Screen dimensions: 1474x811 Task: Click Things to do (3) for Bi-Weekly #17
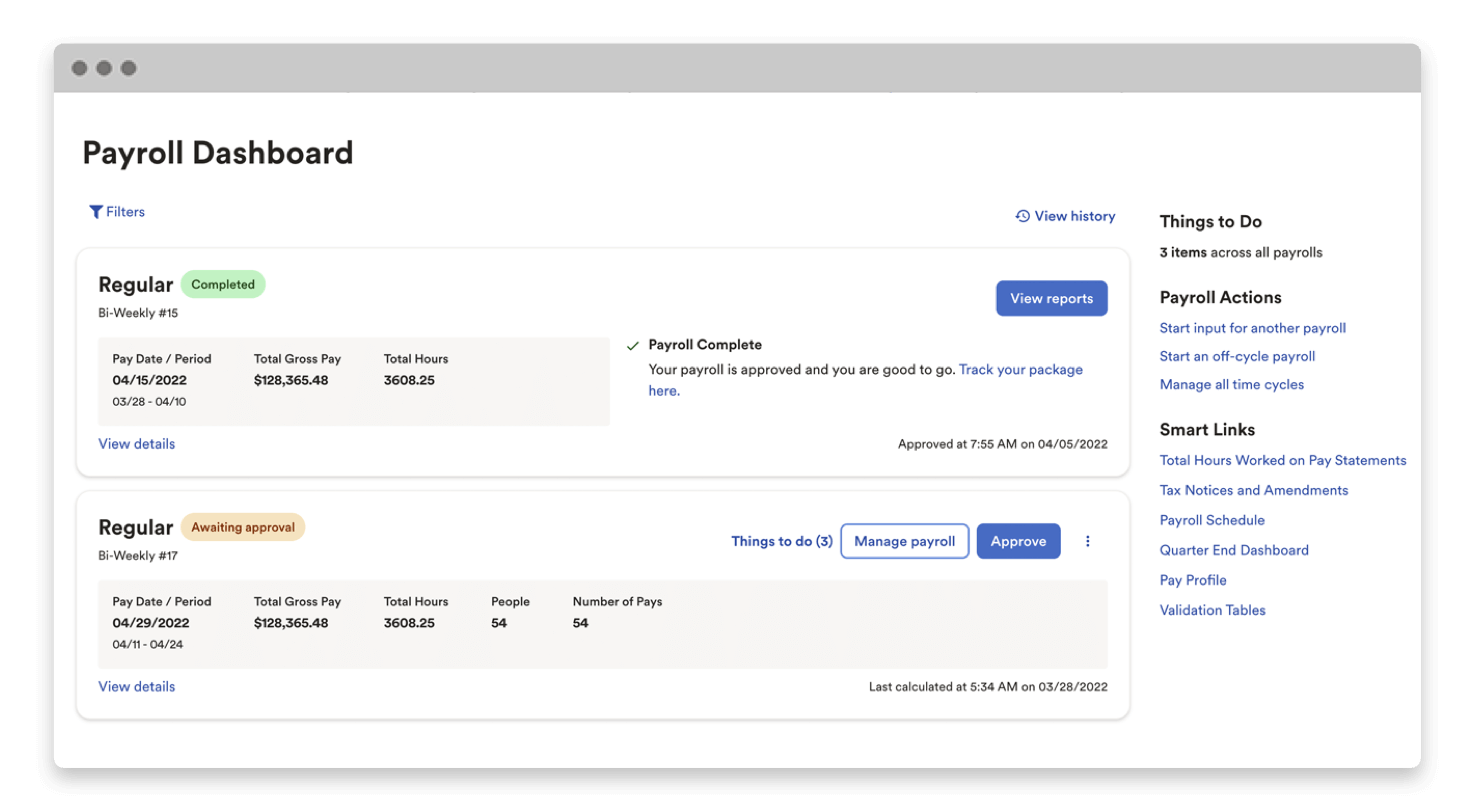point(781,540)
